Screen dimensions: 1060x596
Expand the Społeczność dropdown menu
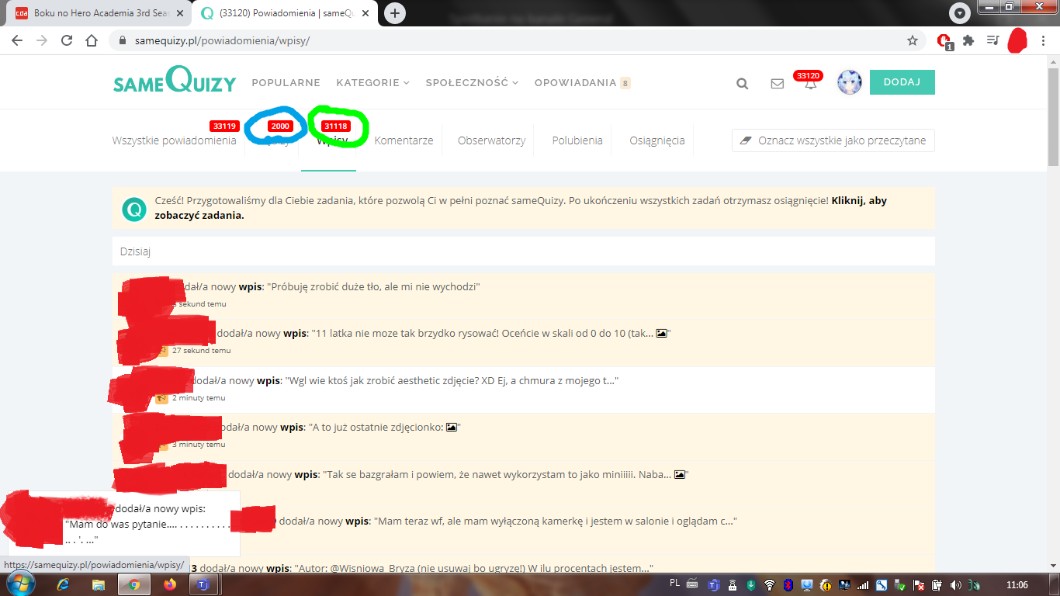pos(472,83)
